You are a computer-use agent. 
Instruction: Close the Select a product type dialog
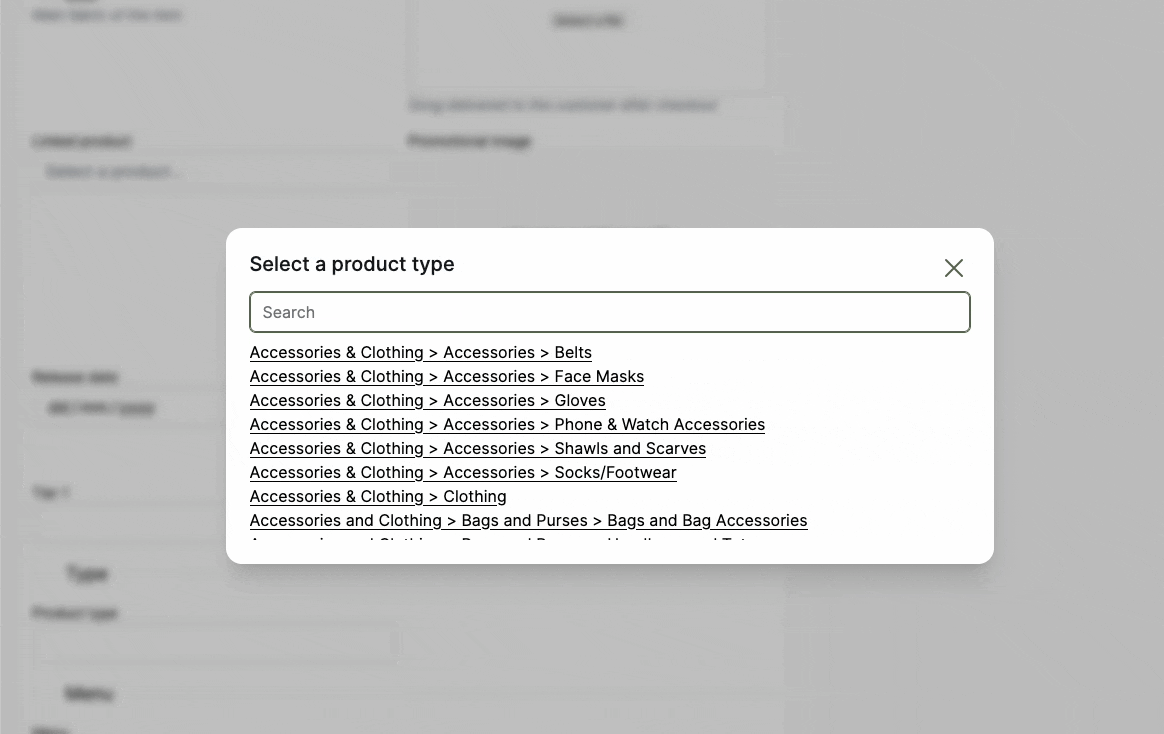pos(953,268)
